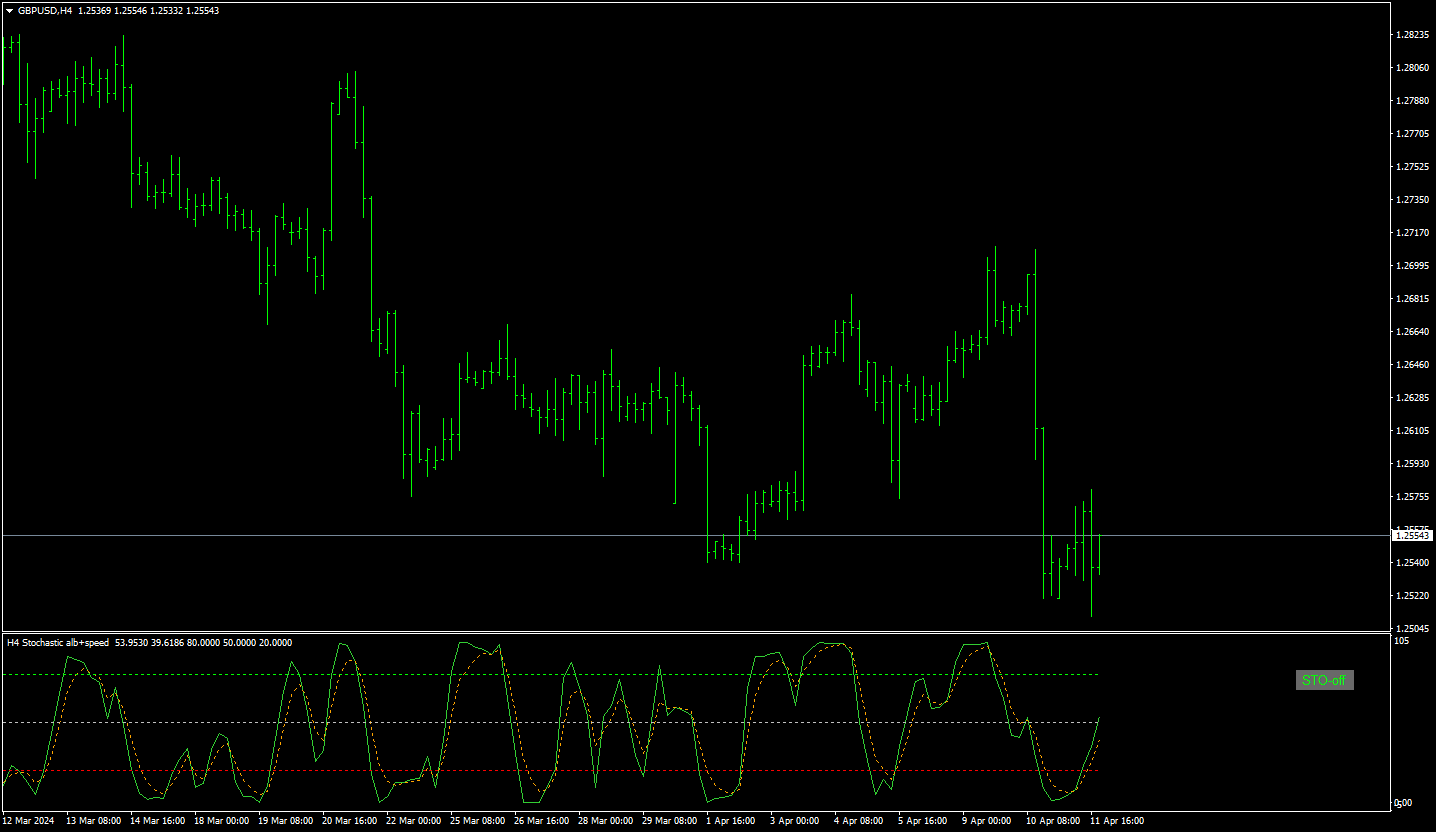
Task: Click the 1.26105 price axis label
Action: pos(1413,431)
